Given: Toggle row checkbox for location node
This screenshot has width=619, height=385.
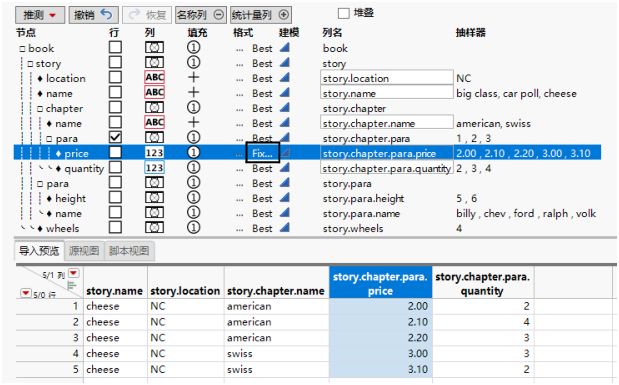Looking at the screenshot, I should point(115,77).
